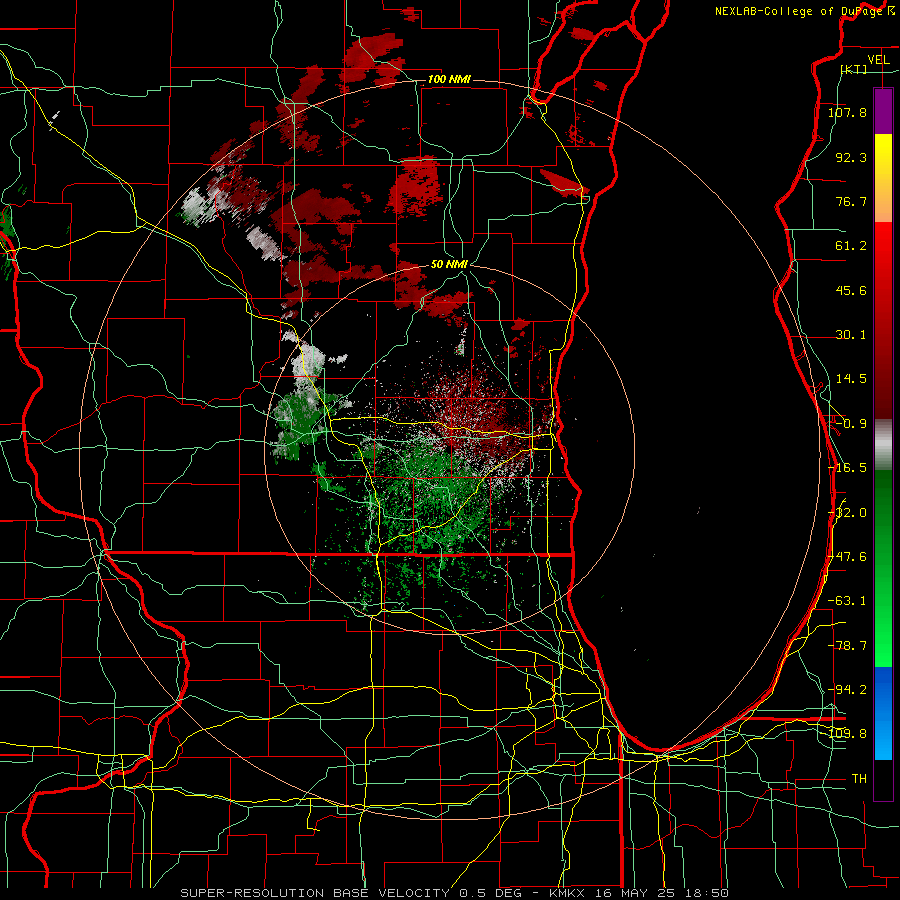Click the 30.1 legend value
Screen dimensions: 900x900
[851, 335]
